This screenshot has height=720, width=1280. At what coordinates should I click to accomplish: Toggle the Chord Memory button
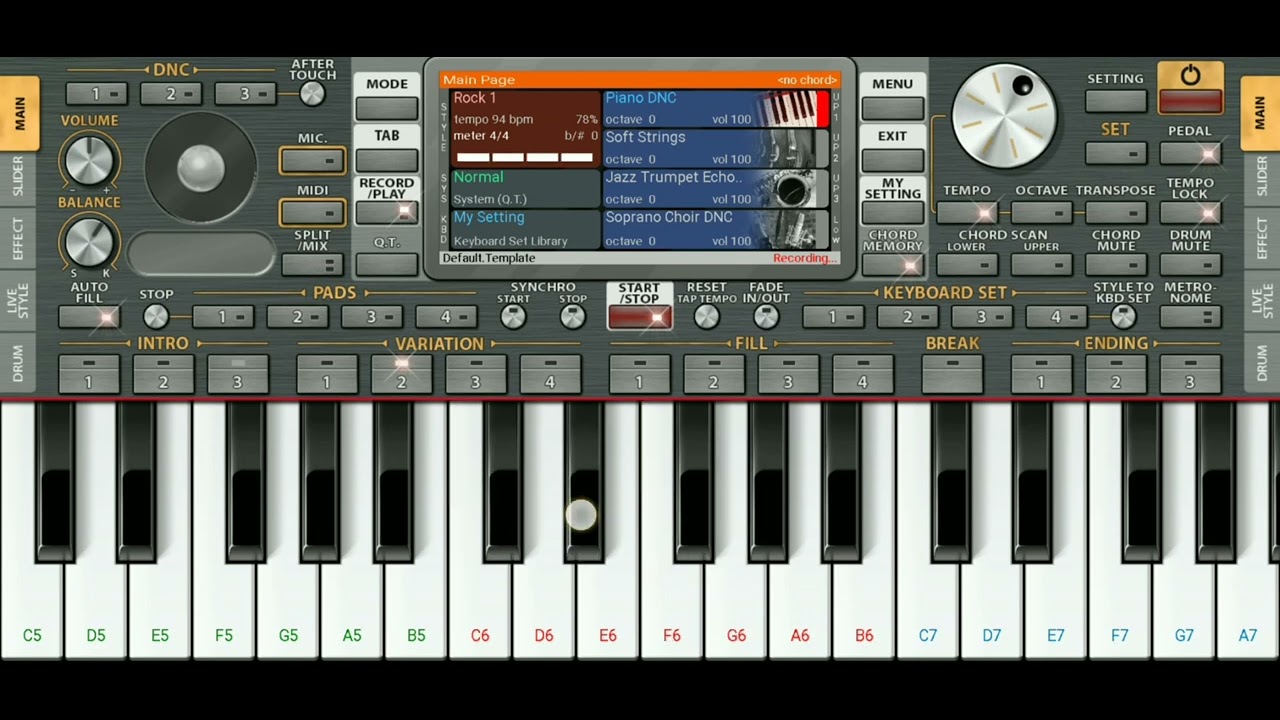click(892, 265)
